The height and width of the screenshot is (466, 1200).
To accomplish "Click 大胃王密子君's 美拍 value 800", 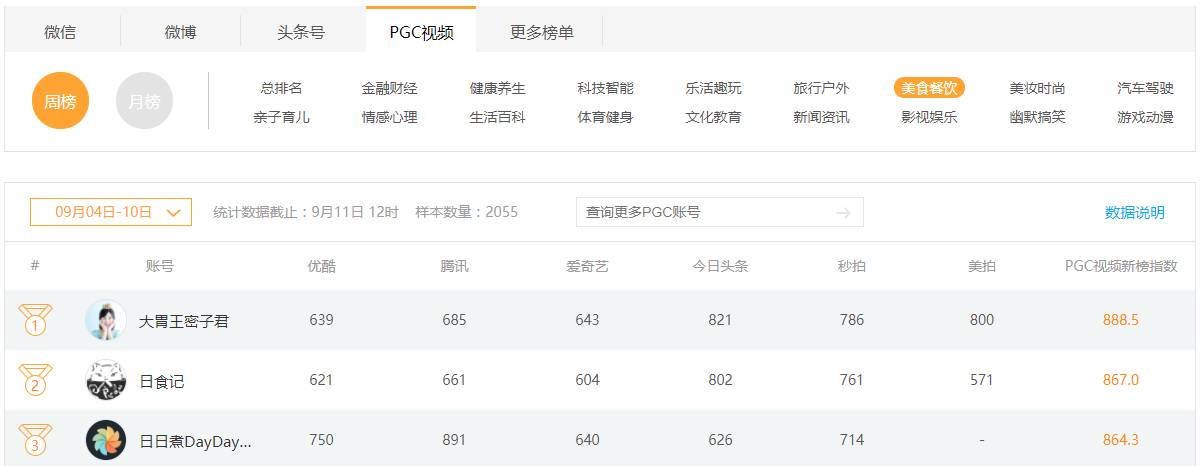I will [982, 320].
